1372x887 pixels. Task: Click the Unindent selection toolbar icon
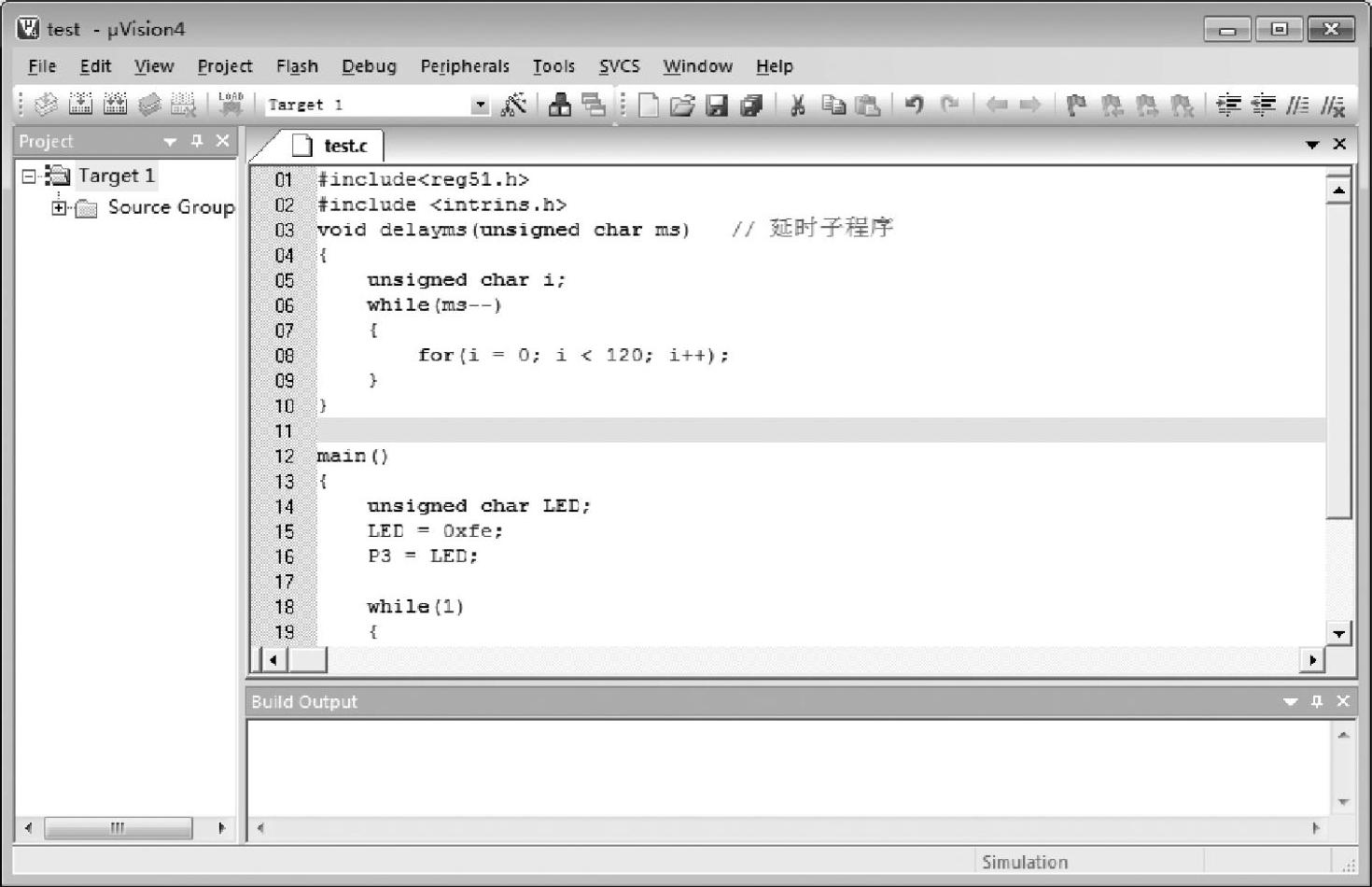pyautogui.click(x=1264, y=105)
